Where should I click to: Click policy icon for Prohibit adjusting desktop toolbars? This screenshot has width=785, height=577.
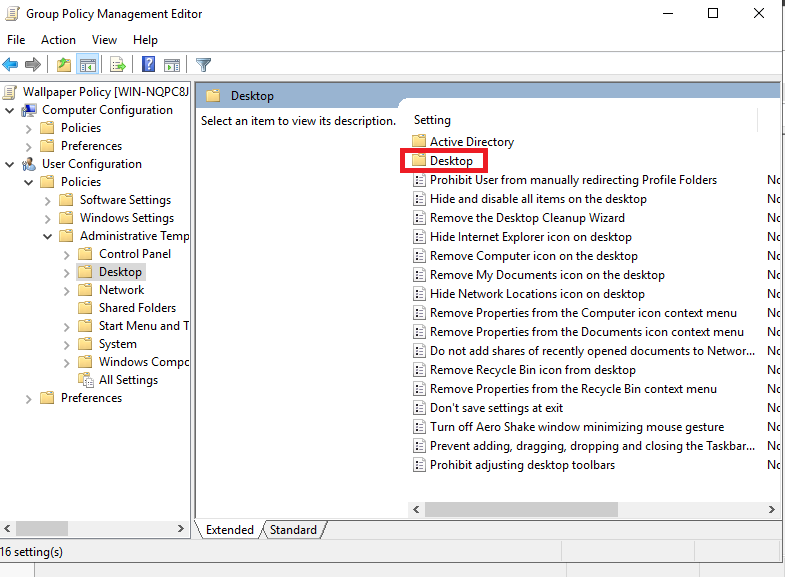pos(419,465)
